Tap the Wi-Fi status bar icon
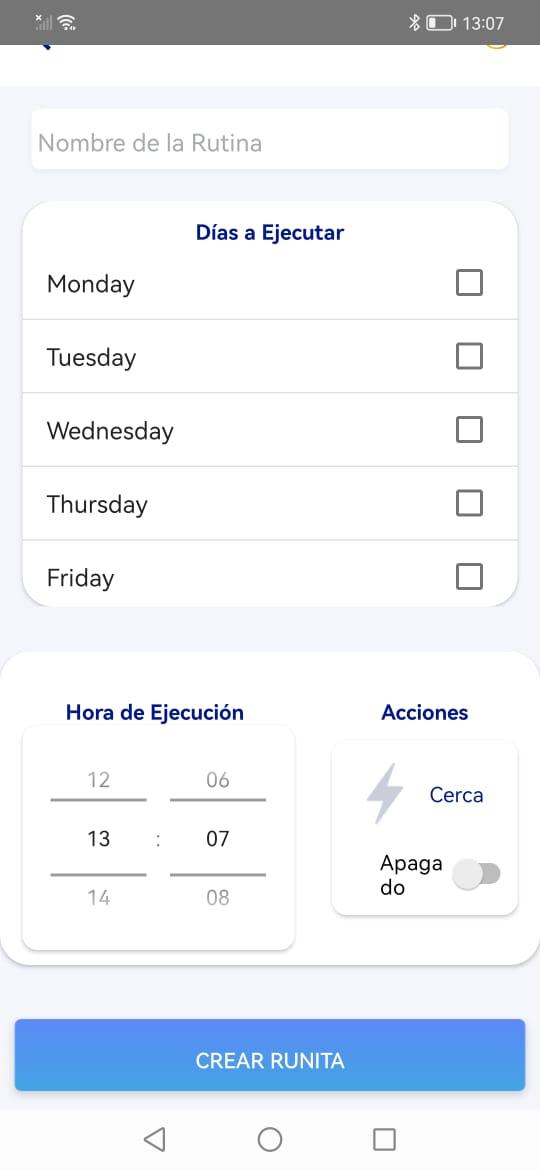540x1170 pixels. pyautogui.click(x=67, y=22)
